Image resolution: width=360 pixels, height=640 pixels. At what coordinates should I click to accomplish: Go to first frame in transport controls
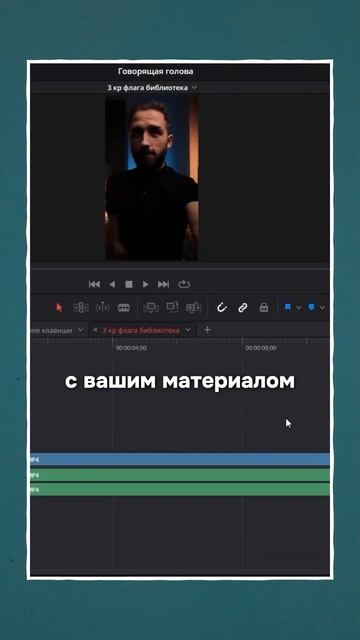click(94, 284)
